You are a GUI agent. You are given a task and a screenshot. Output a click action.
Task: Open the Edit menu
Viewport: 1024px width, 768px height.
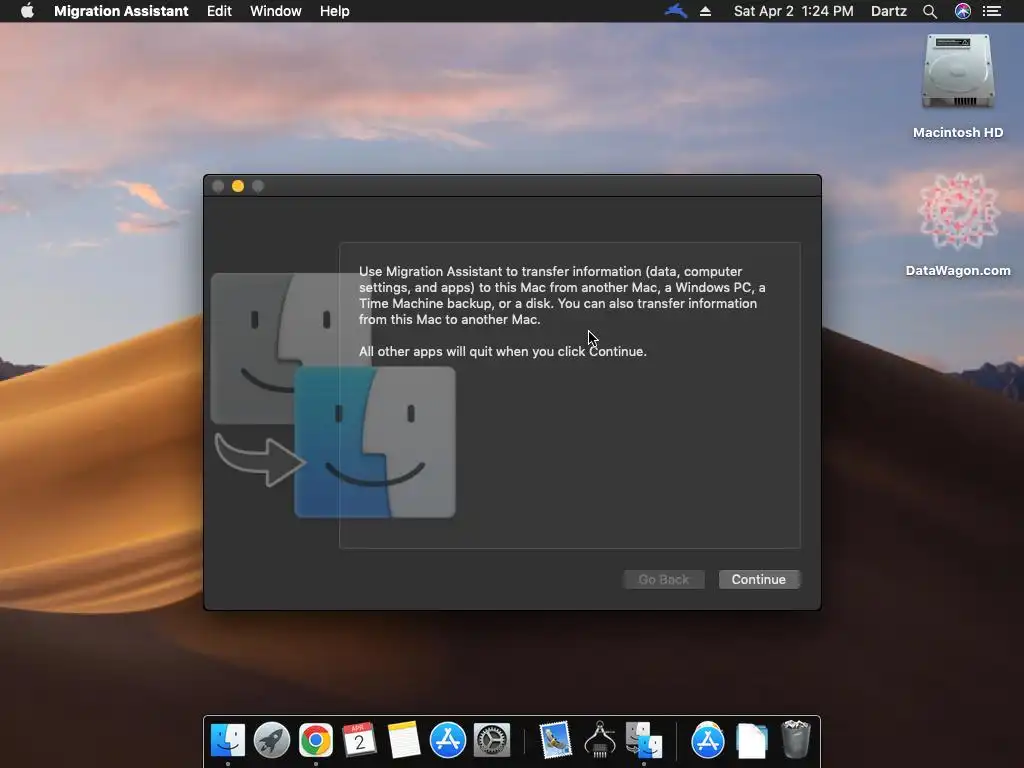click(219, 11)
